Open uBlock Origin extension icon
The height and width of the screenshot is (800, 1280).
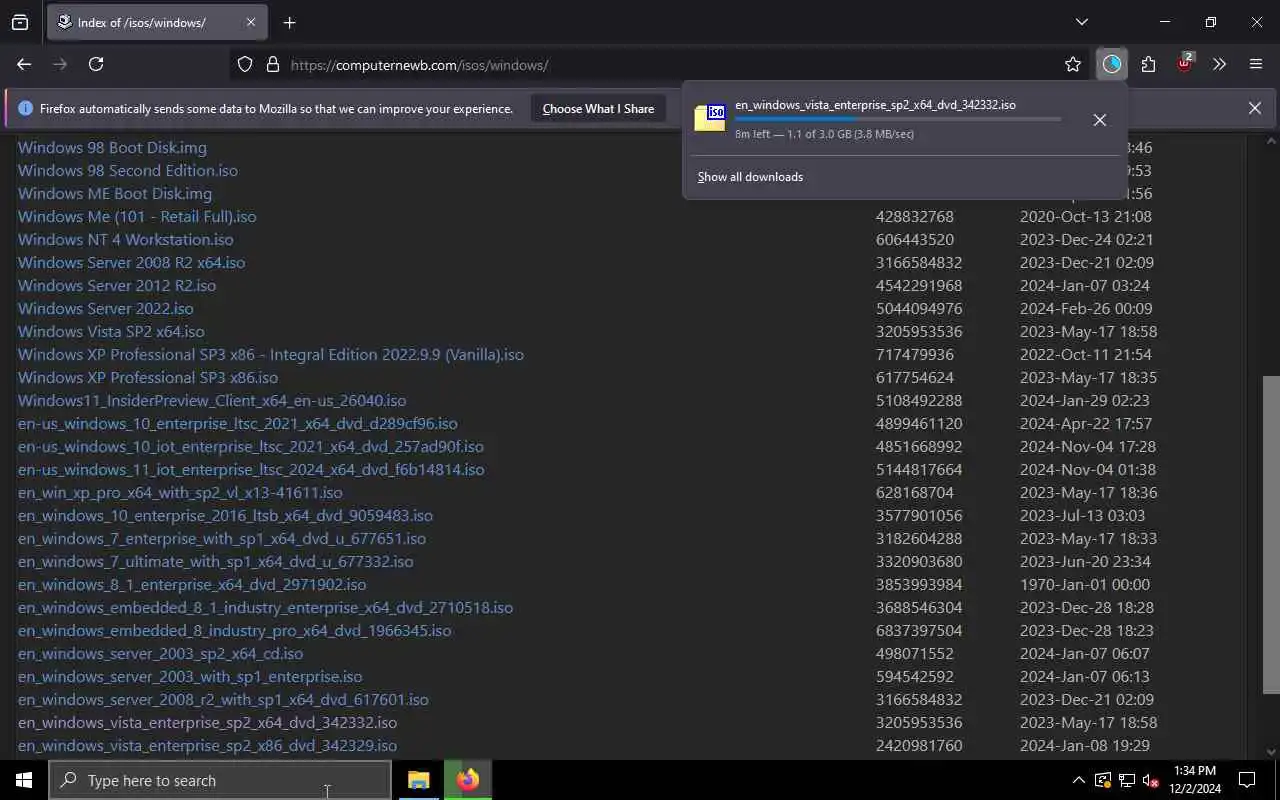point(1184,64)
